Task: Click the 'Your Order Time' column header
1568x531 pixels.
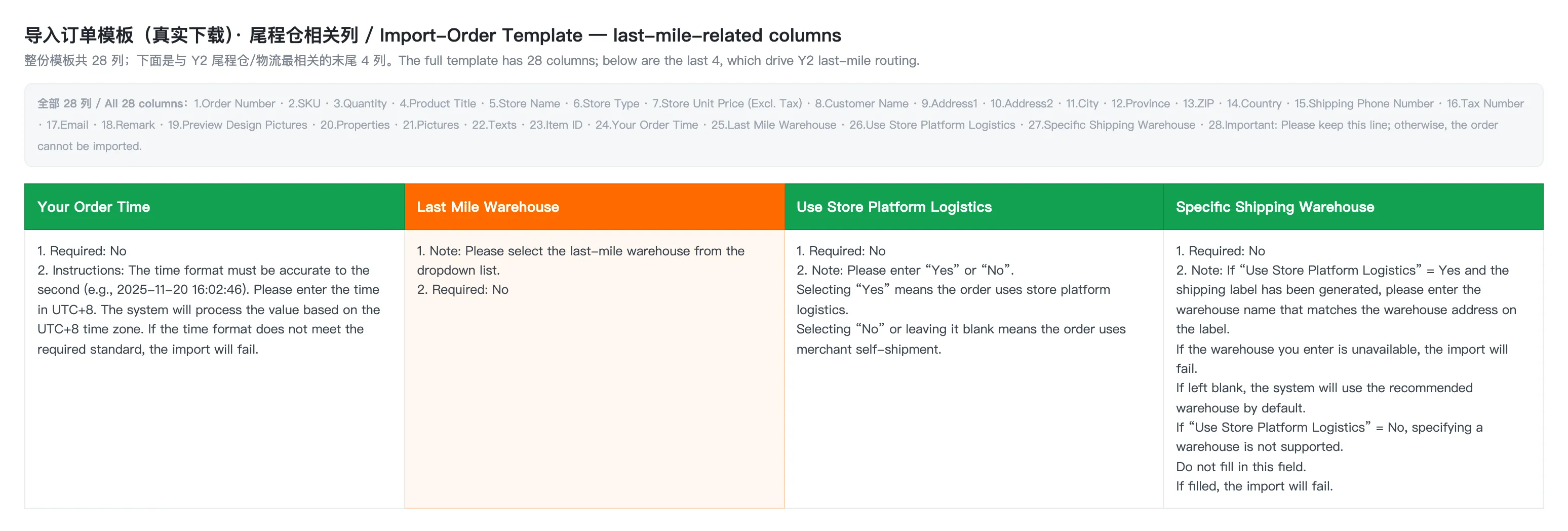Action: coord(214,206)
